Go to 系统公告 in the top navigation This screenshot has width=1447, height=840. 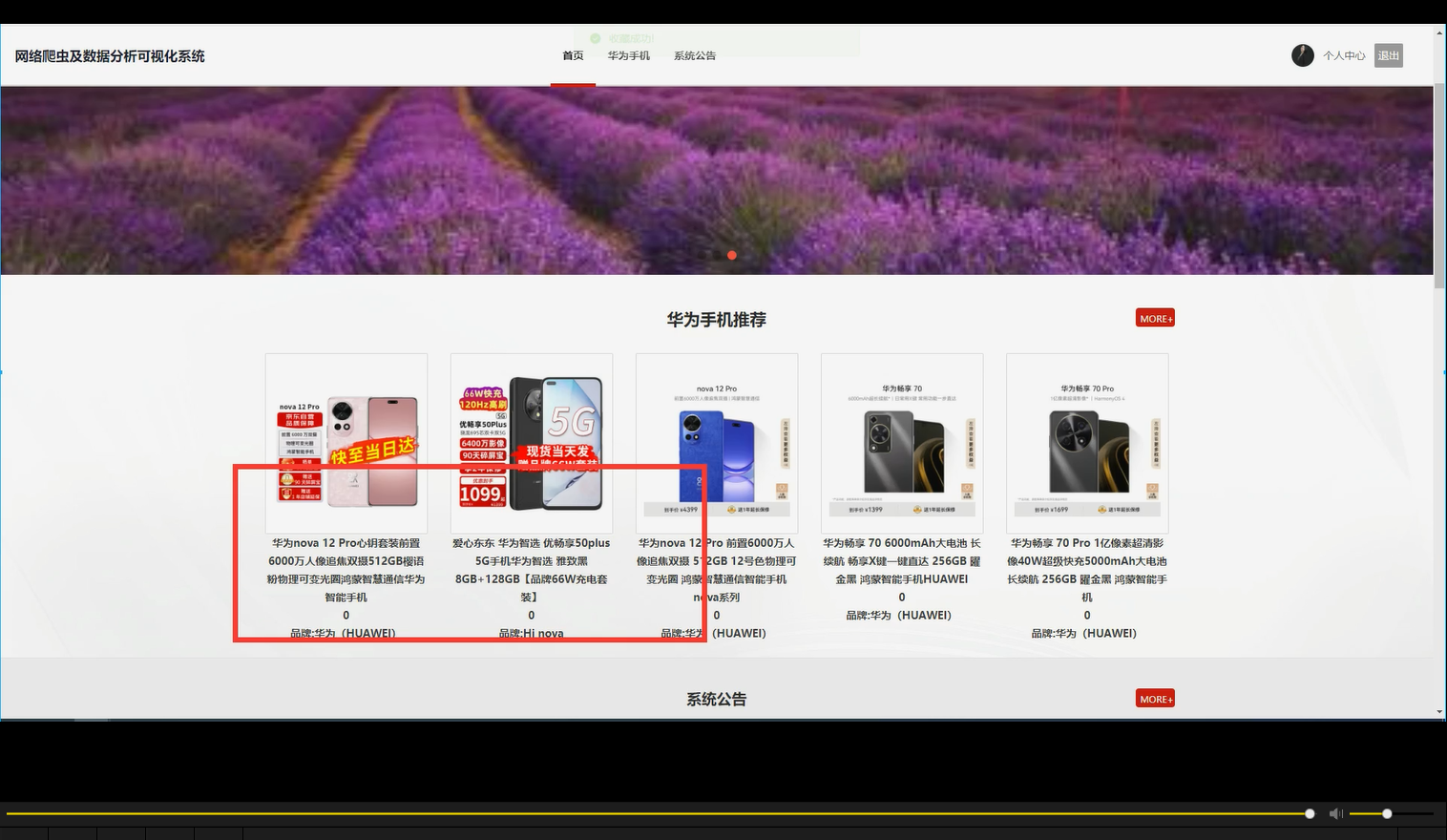coord(695,55)
